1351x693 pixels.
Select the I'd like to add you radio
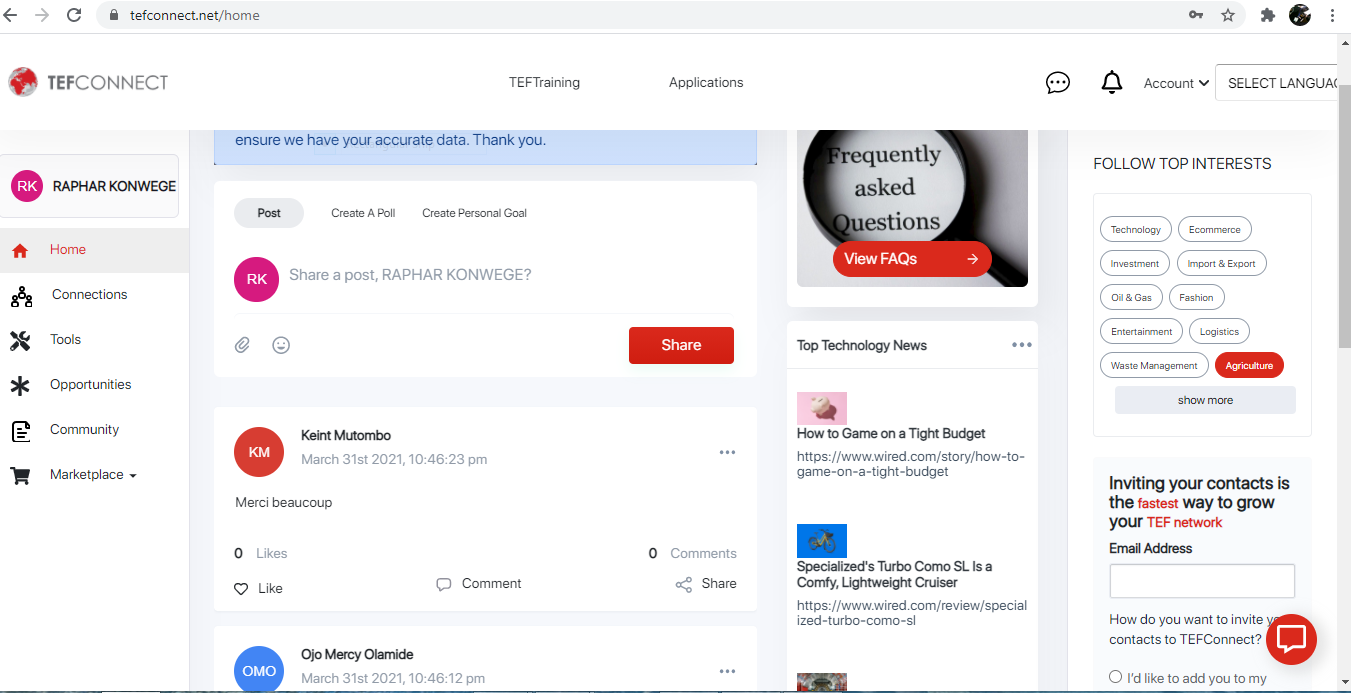(1116, 677)
